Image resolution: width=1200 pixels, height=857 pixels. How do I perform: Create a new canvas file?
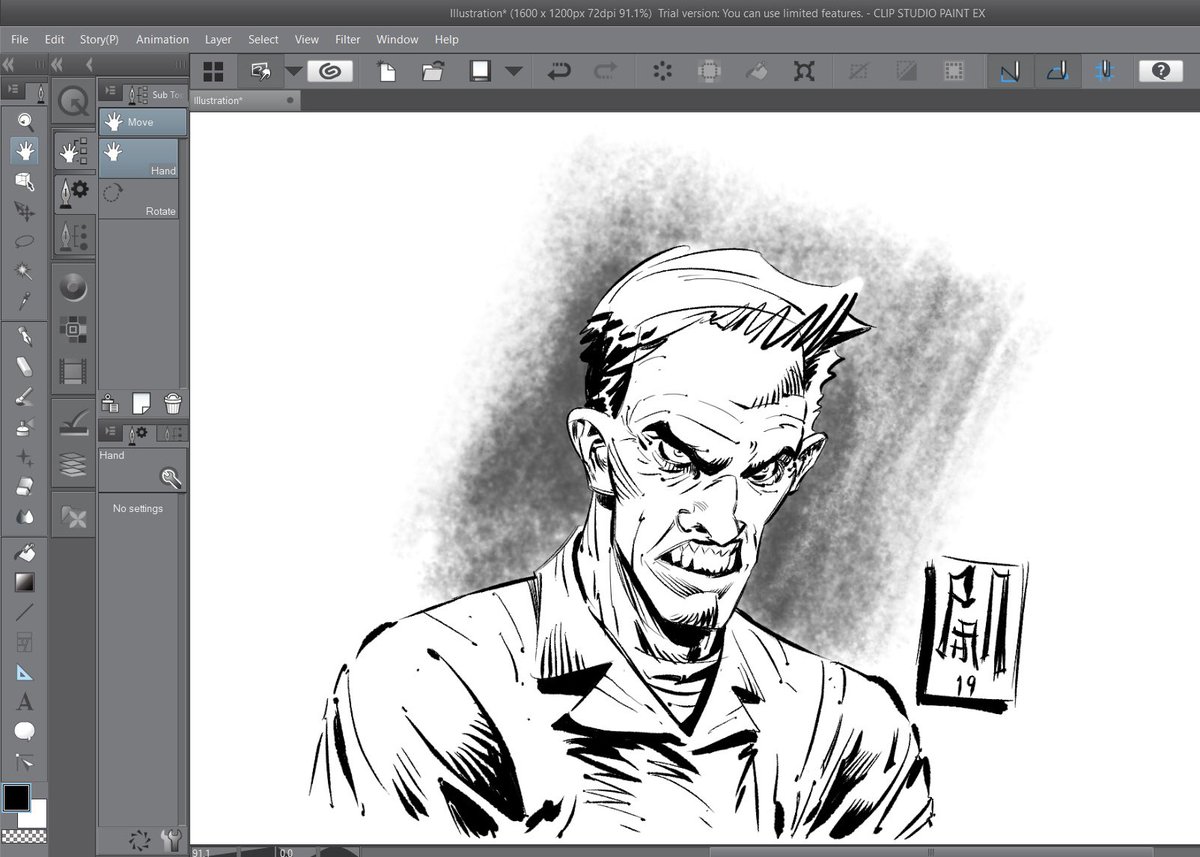[386, 71]
